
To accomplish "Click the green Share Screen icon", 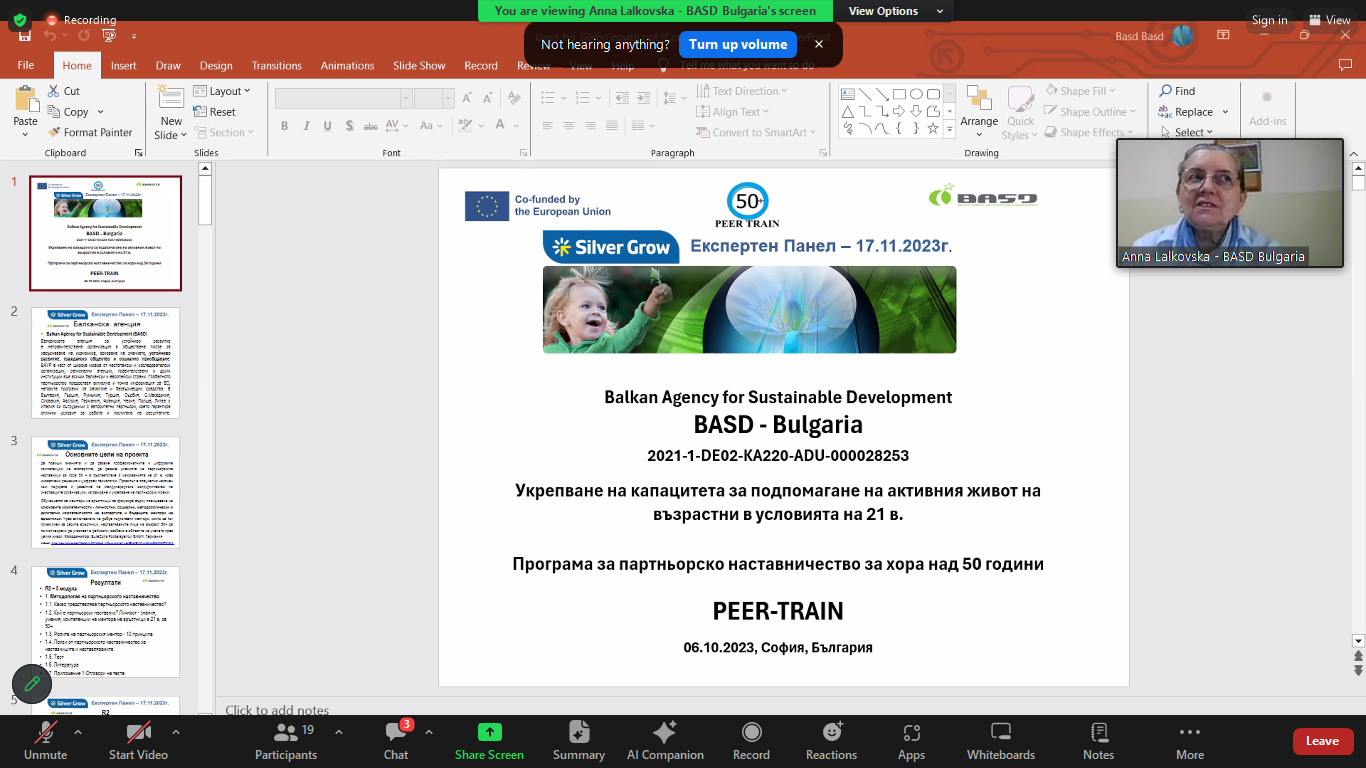I will click(490, 732).
